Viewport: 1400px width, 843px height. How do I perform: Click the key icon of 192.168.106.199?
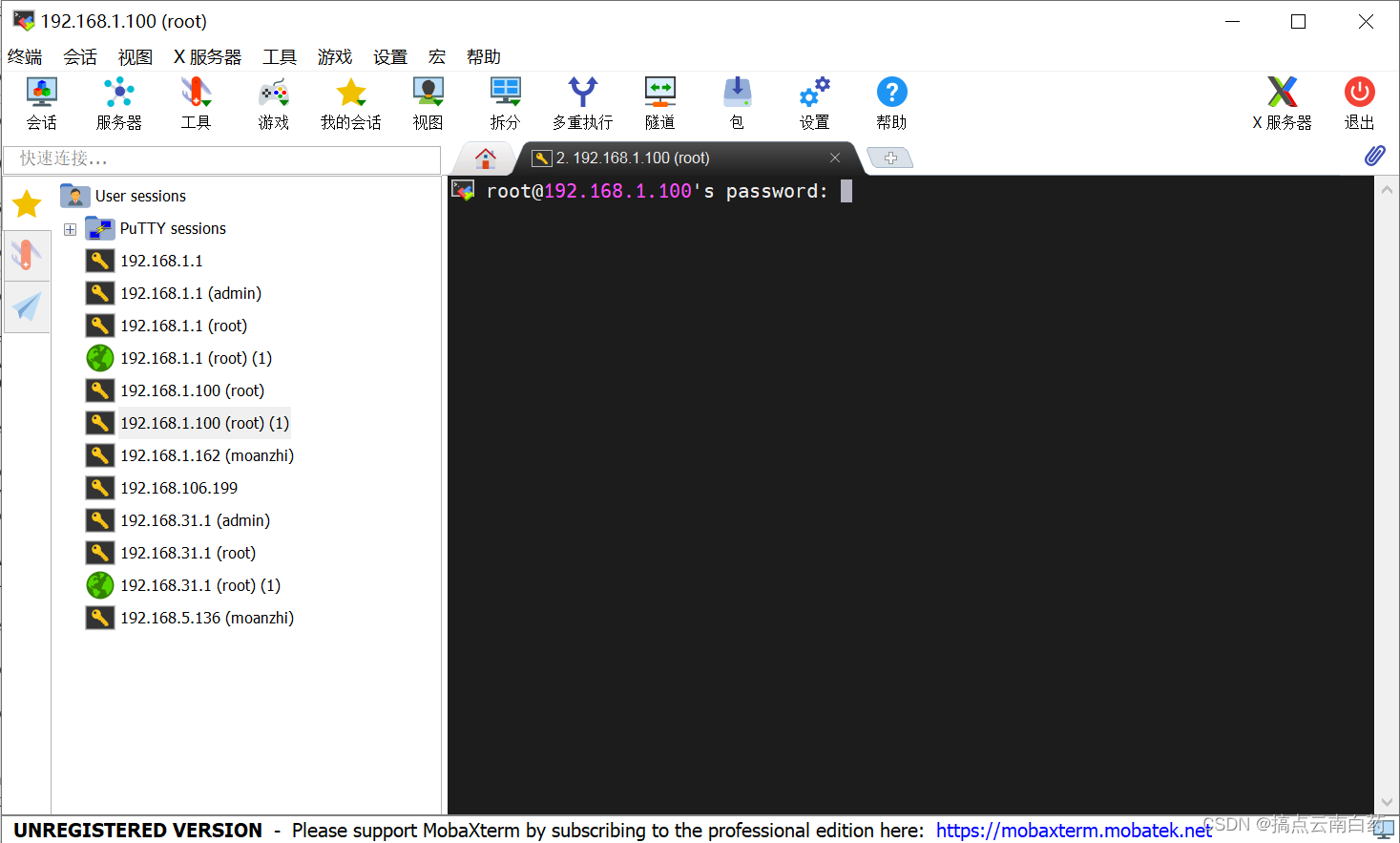100,488
